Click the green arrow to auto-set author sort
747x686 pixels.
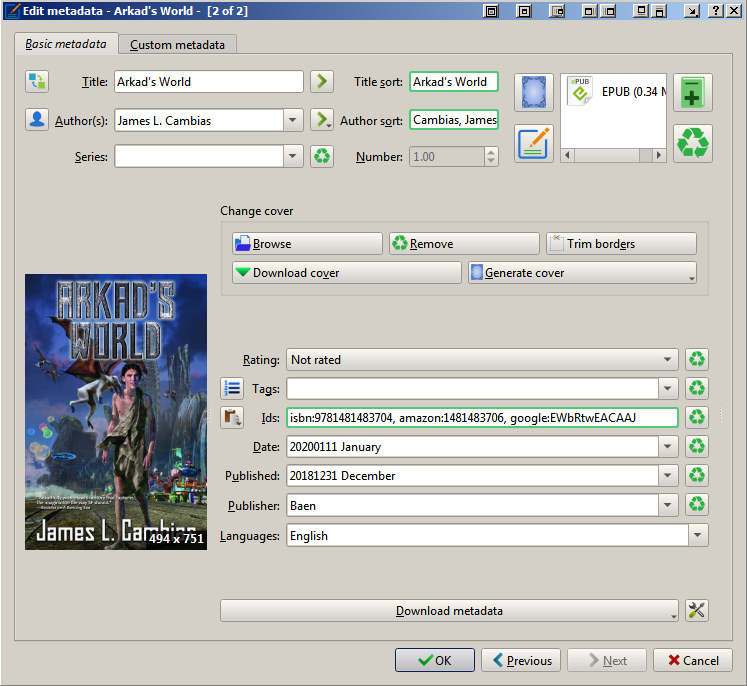pos(322,120)
